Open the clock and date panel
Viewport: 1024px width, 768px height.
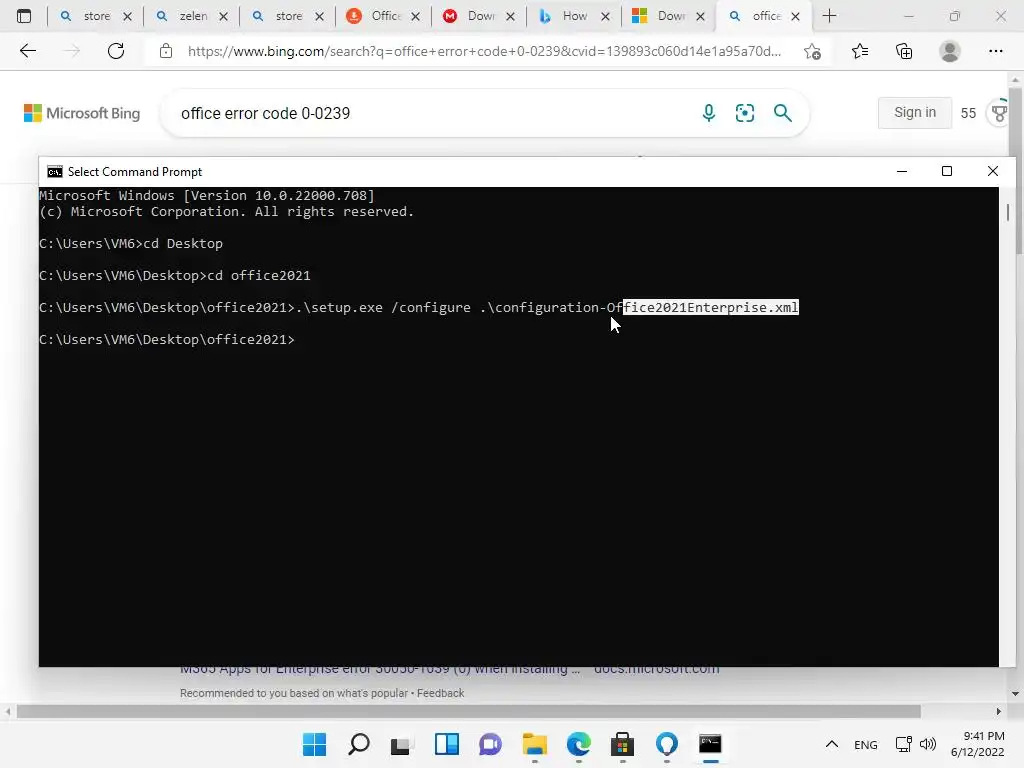977,744
